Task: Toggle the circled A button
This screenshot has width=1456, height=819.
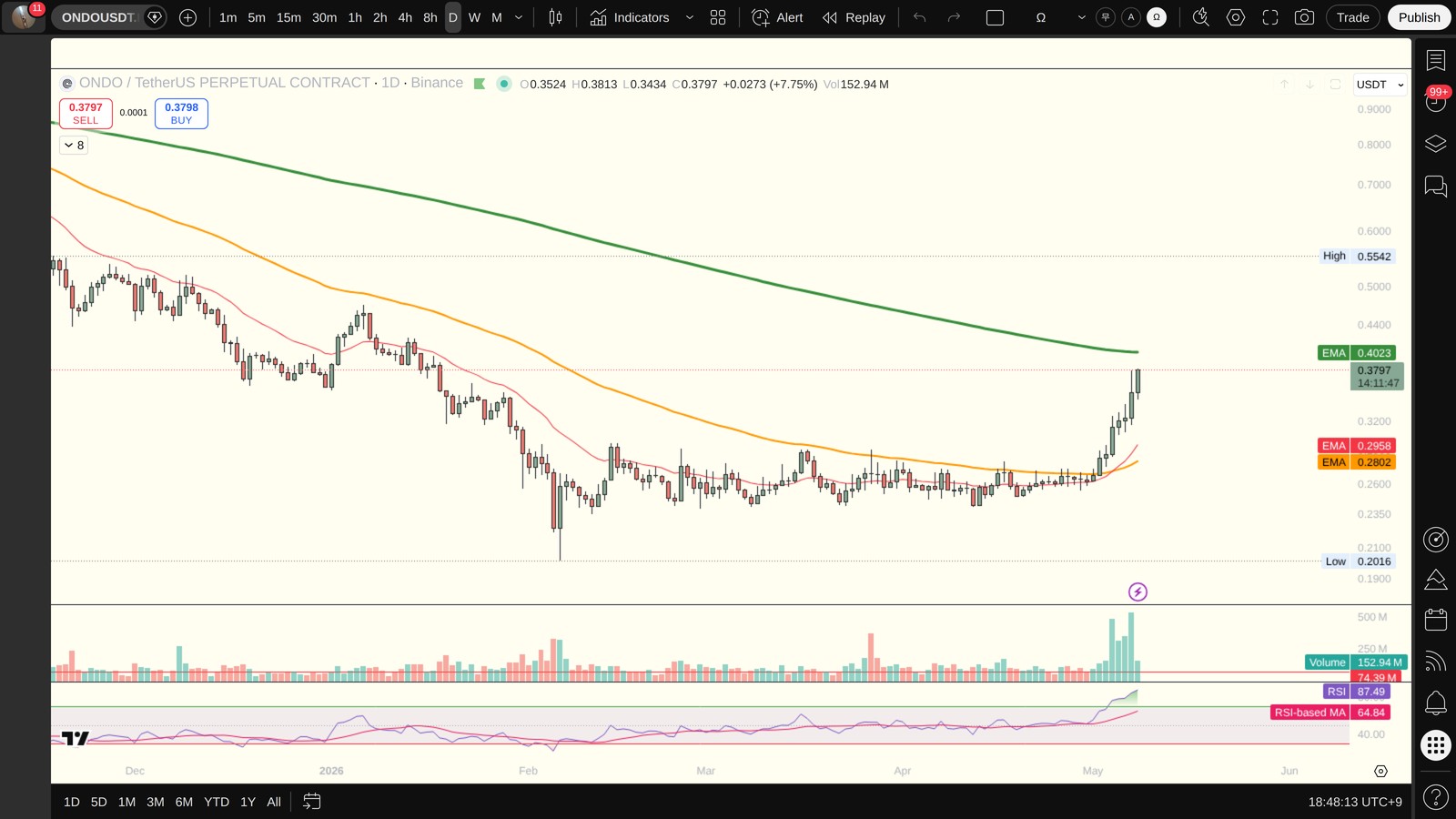Action: (x=1131, y=17)
